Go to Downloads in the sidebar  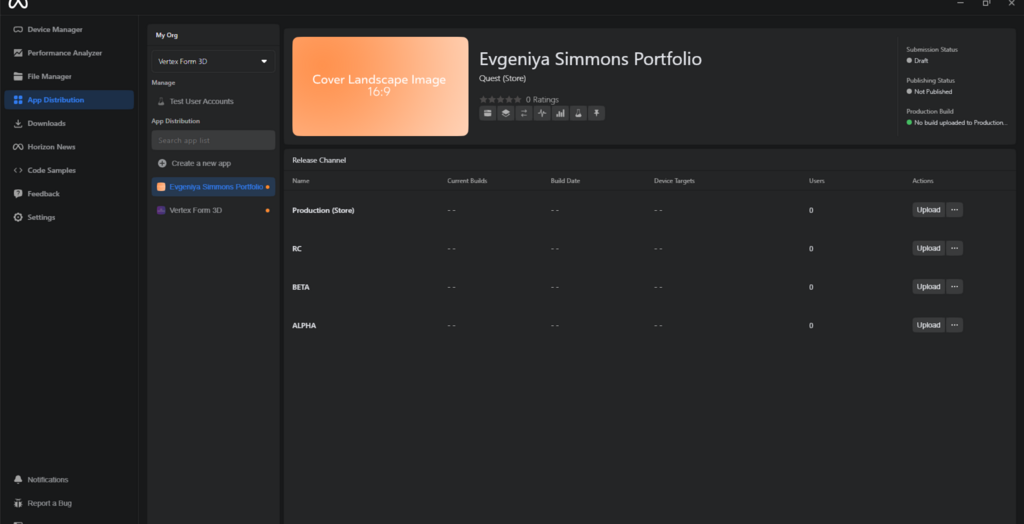pyautogui.click(x=46, y=123)
